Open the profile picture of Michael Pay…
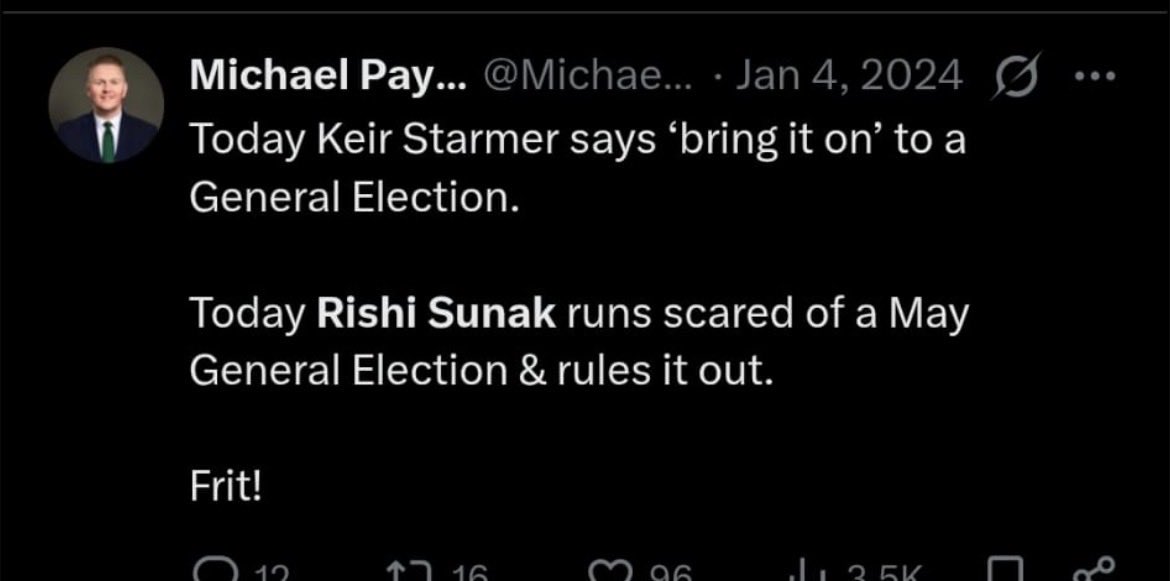1170x581 pixels. click(x=106, y=104)
